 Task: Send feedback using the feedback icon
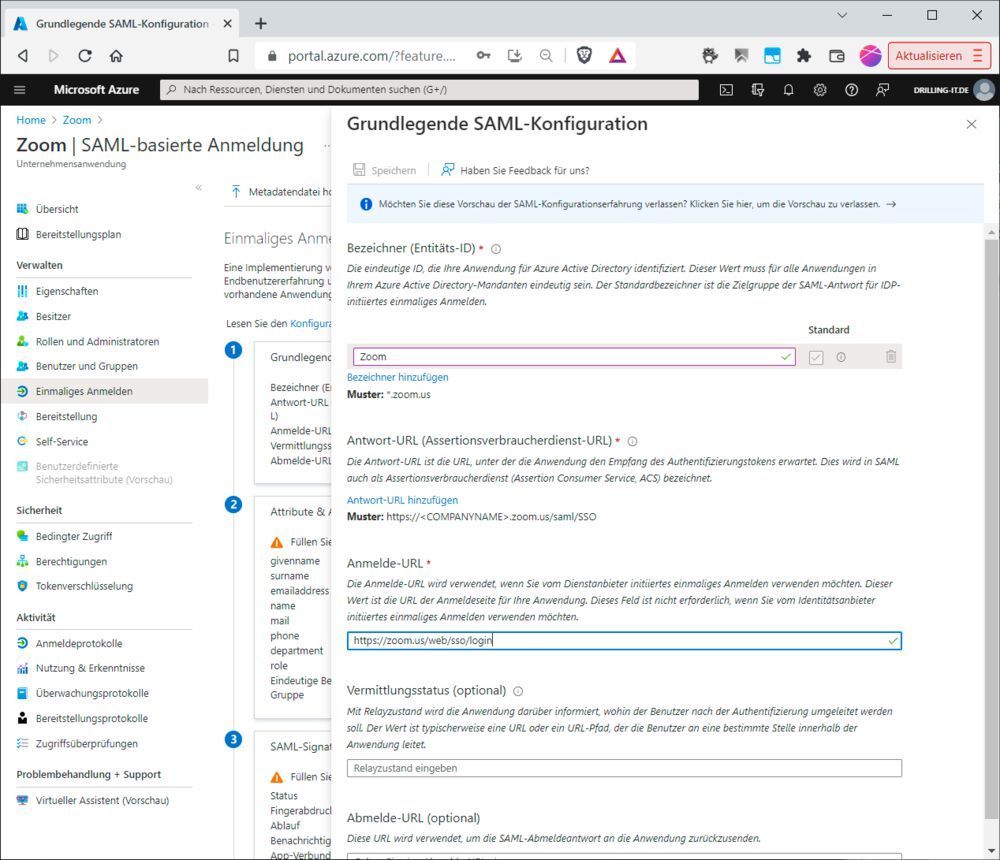point(883,89)
